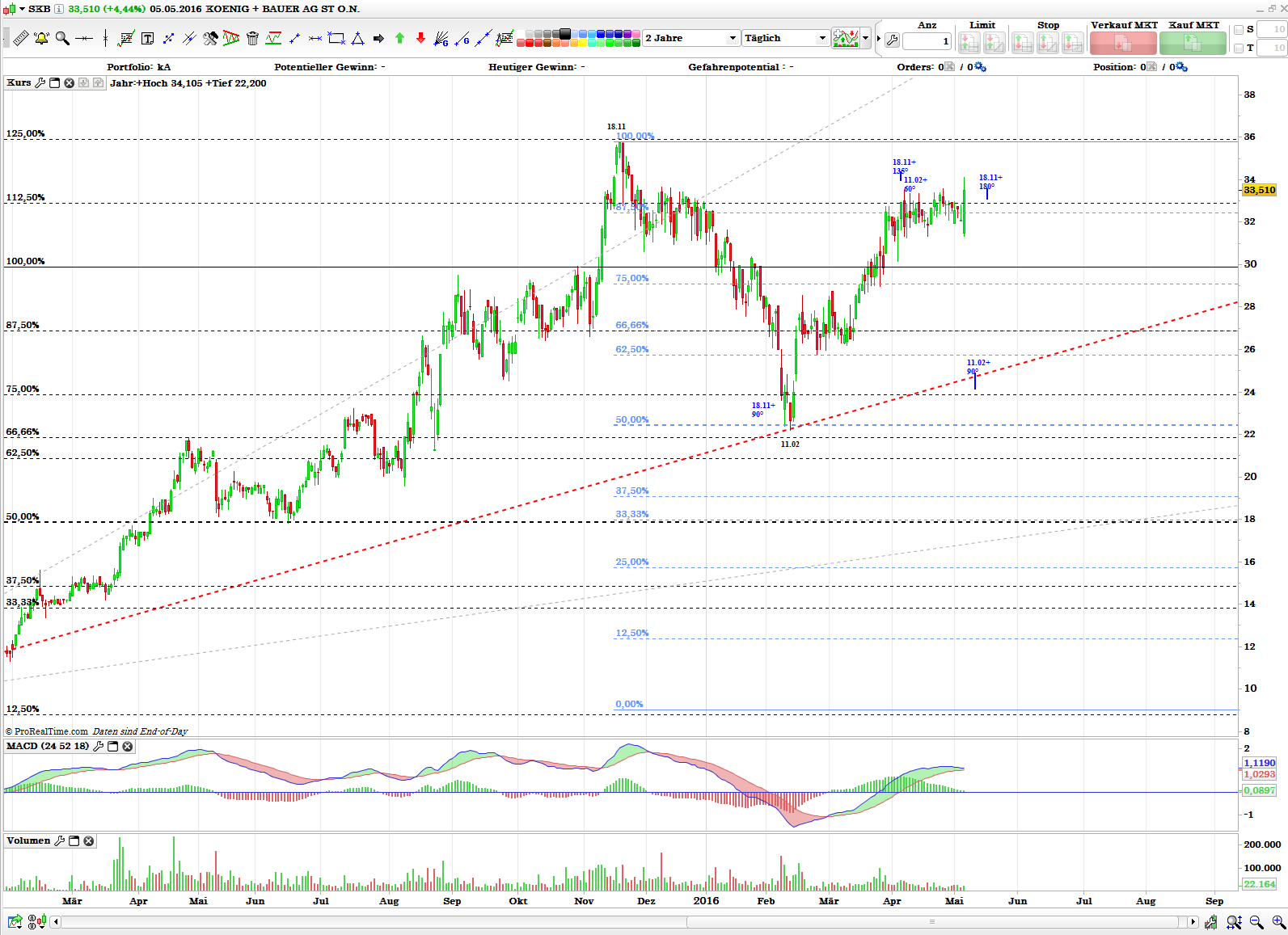Screen dimensions: 1288x935
Task: Click the trash can delete tool
Action: click(252, 38)
